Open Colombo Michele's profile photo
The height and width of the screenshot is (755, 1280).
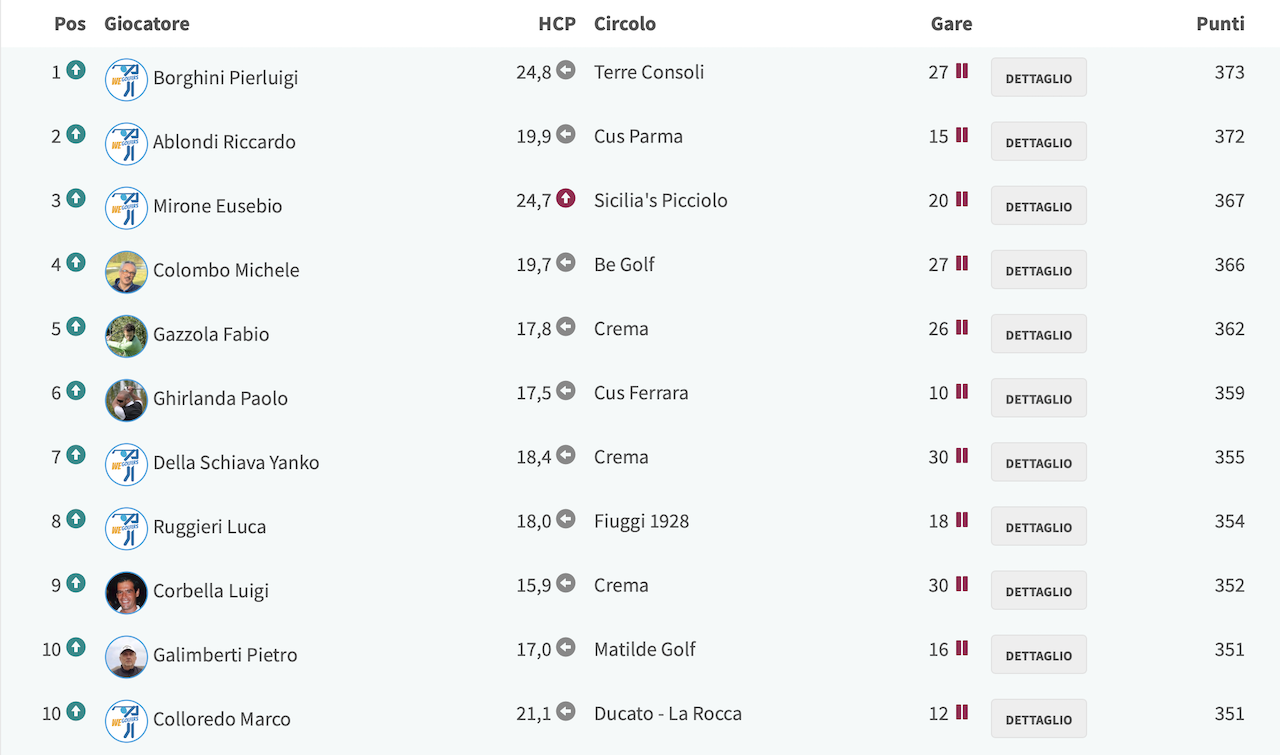tap(127, 271)
